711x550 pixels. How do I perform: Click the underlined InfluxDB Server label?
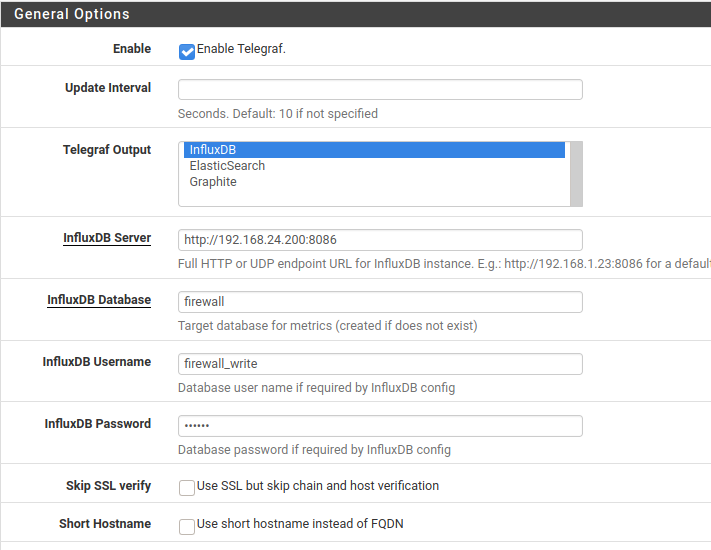[x=107, y=238]
